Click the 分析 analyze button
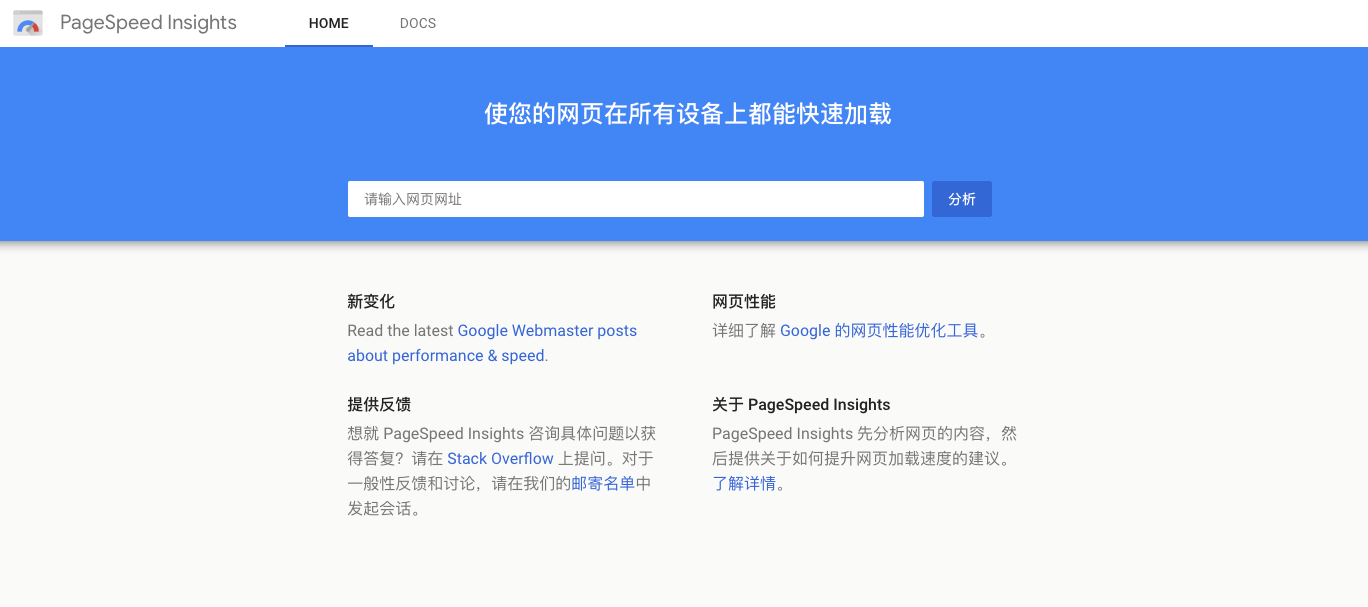1368x607 pixels. tap(962, 199)
